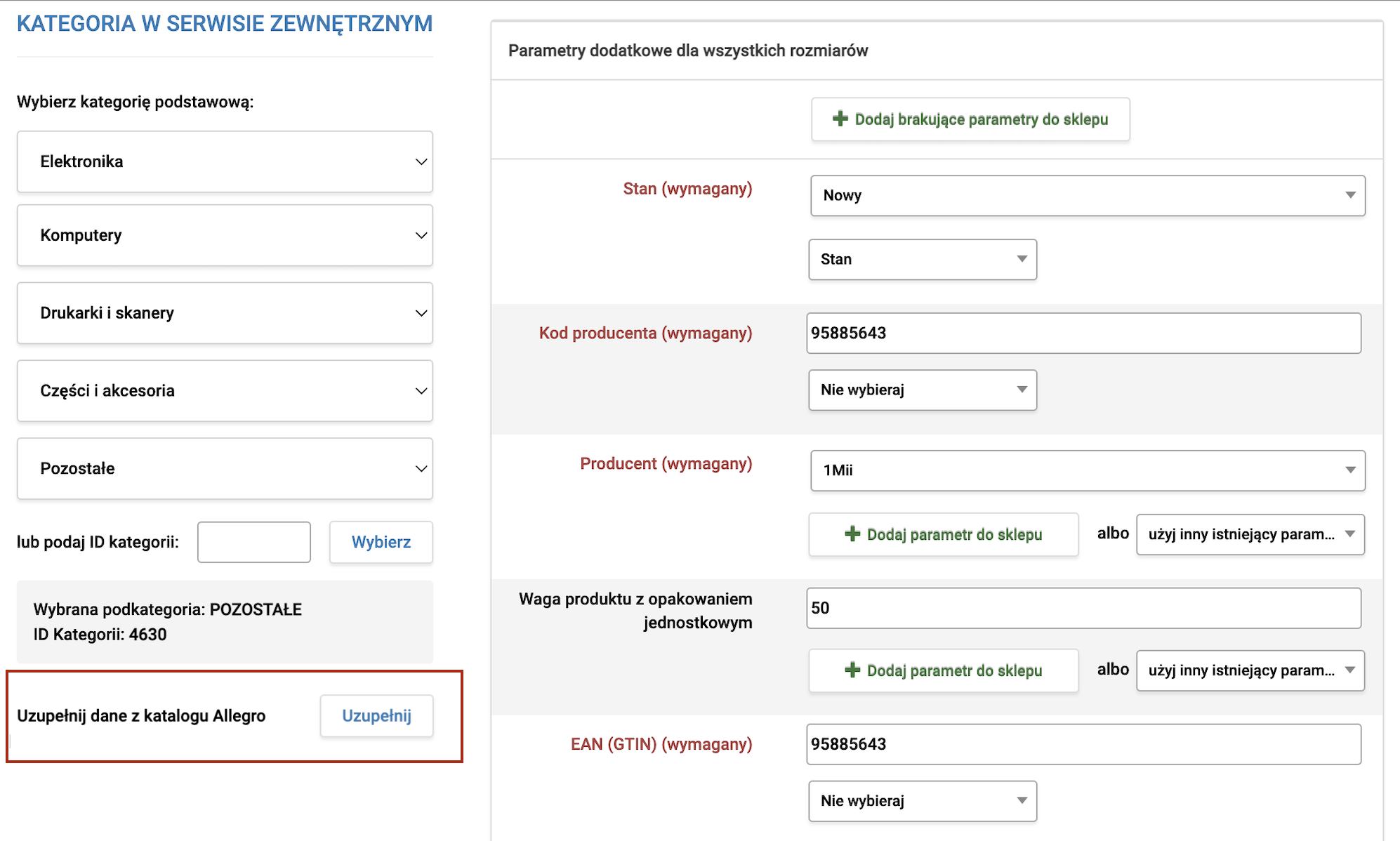Click the 'EAN (GTIN)' input field

[1083, 744]
